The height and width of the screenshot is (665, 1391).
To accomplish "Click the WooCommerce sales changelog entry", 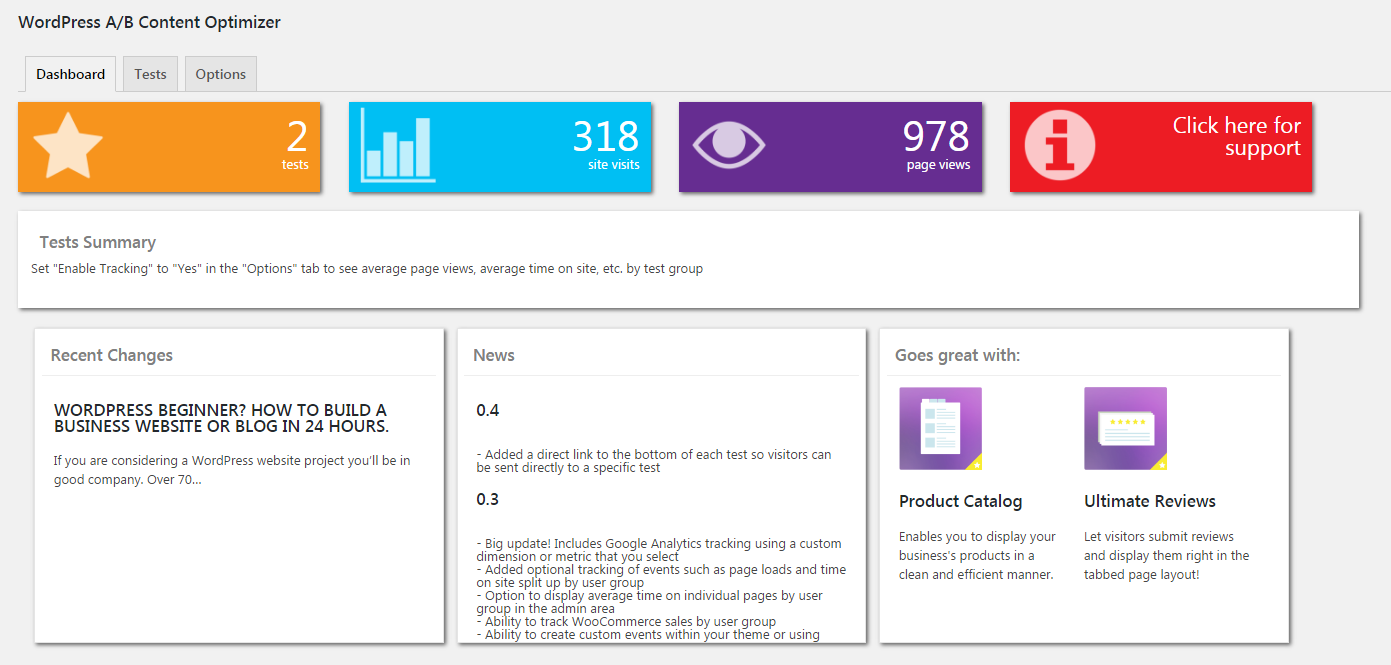I will (x=626, y=622).
